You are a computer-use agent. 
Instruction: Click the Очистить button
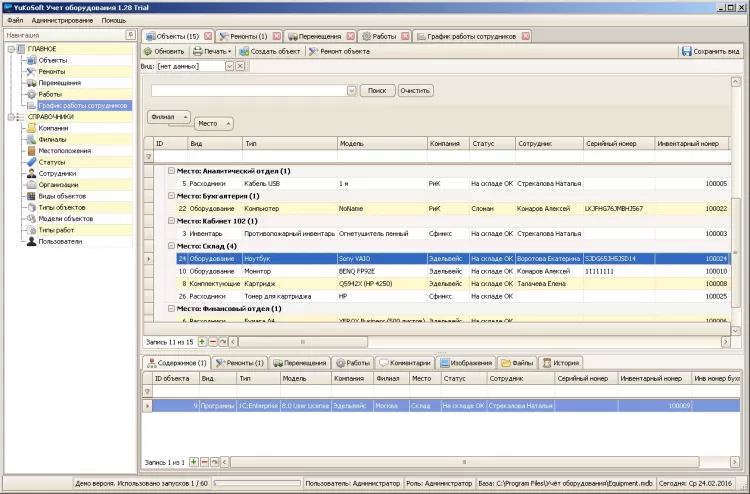414,90
